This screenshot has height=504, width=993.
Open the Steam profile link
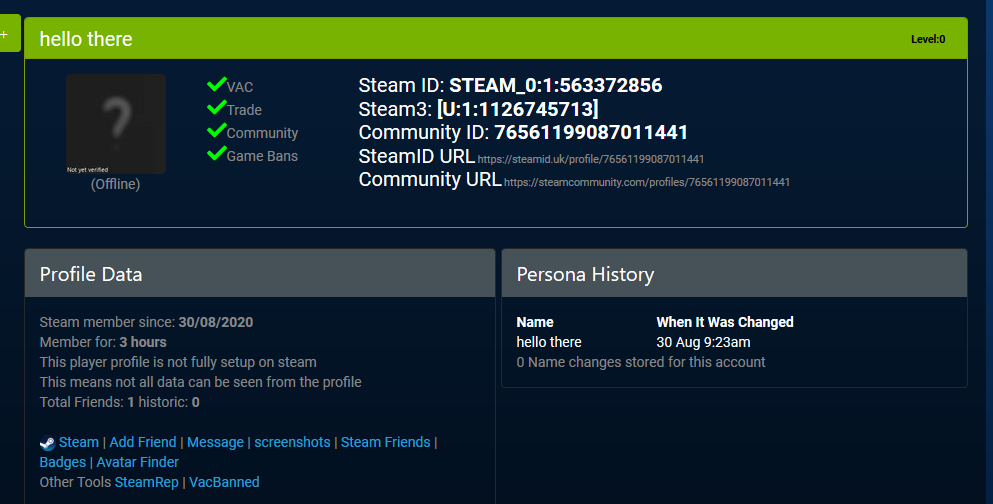pos(79,442)
